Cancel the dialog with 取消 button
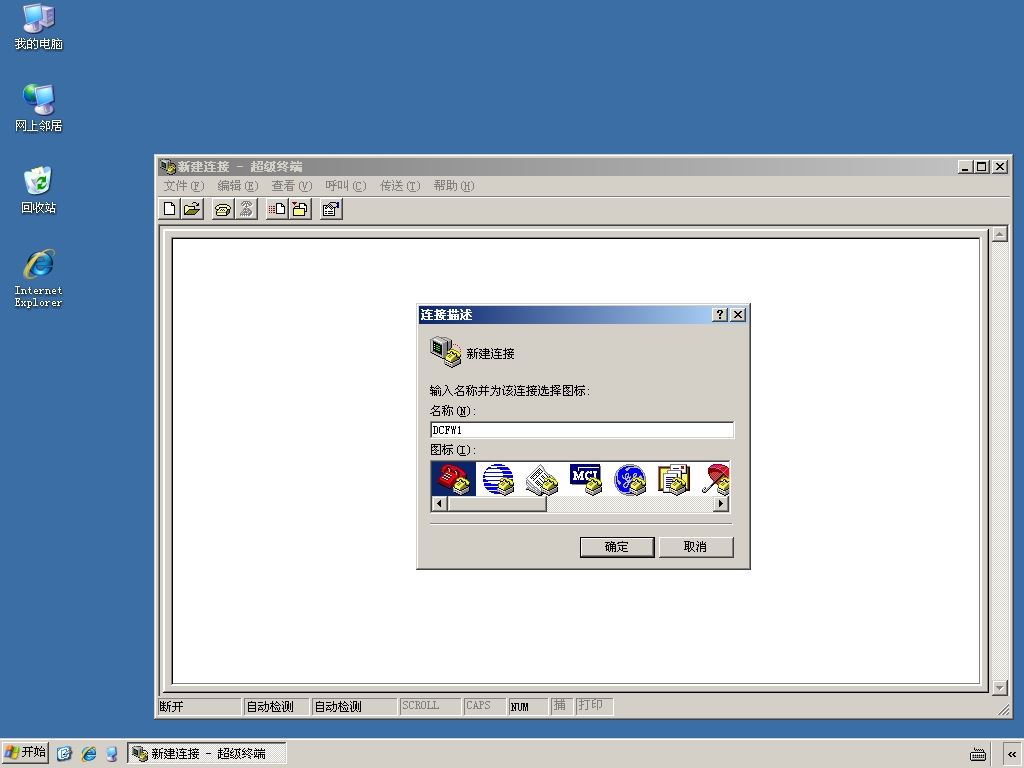1024x768 pixels. pos(696,547)
